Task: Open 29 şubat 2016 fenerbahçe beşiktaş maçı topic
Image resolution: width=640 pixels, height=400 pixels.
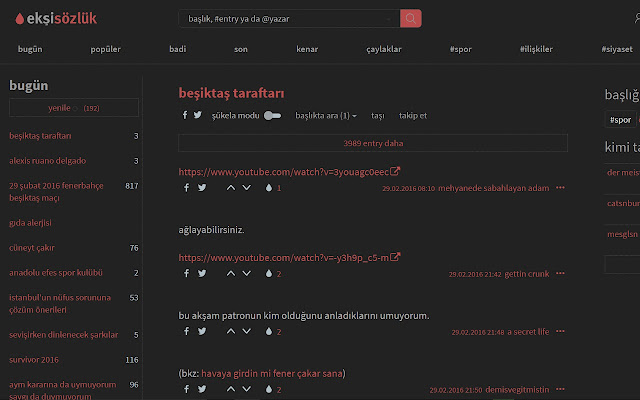Action: (56, 192)
